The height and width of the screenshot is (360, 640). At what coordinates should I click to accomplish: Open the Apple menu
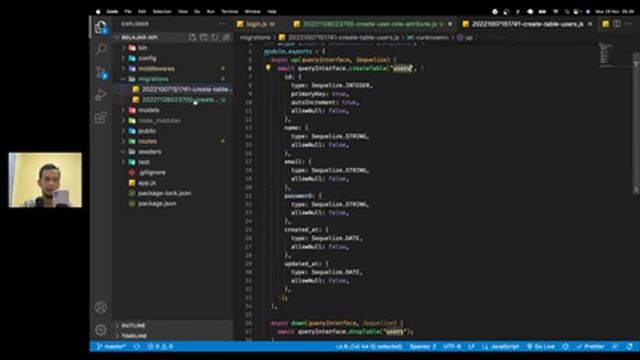98,11
